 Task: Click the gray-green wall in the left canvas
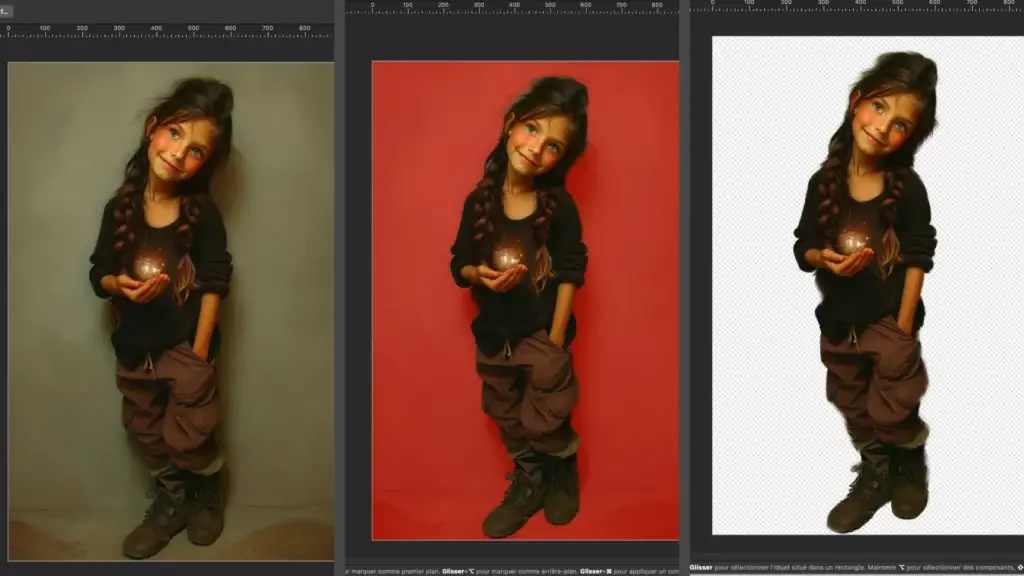pos(60,300)
